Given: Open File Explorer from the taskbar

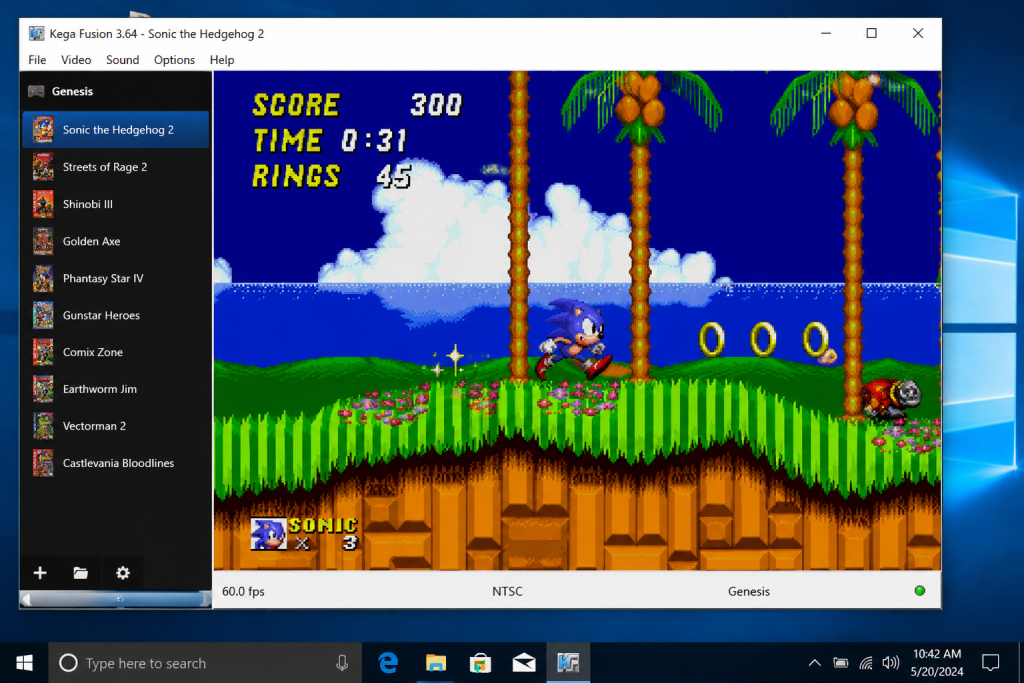Looking at the screenshot, I should pos(436,663).
